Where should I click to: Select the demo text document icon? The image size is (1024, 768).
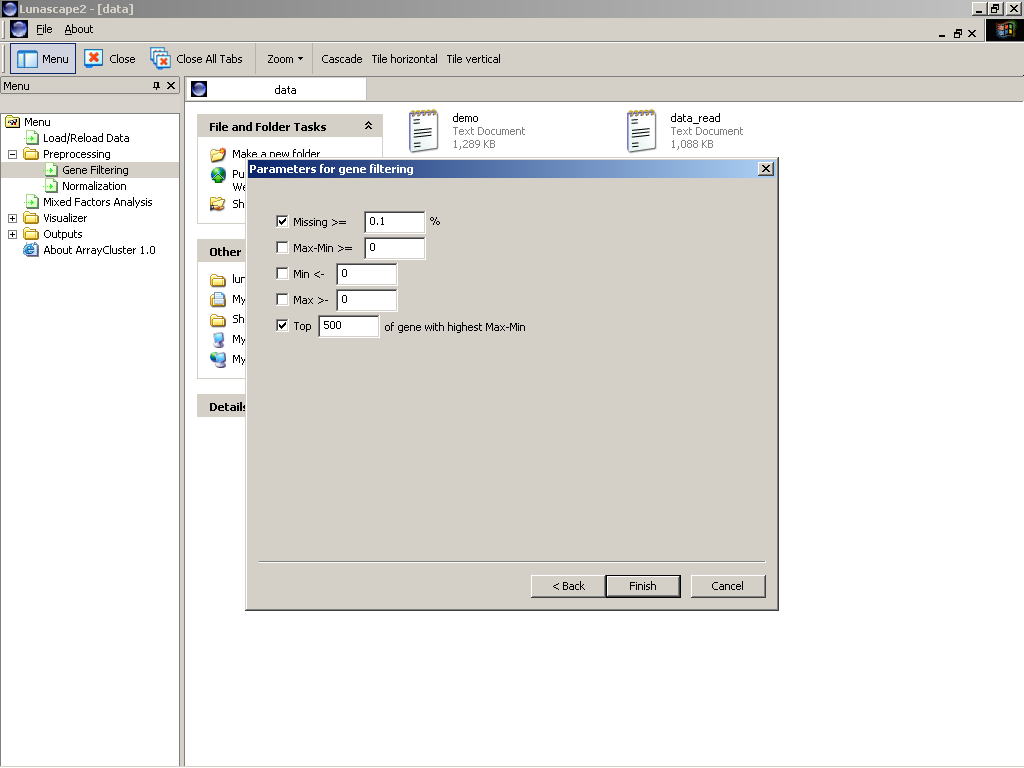pyautogui.click(x=423, y=131)
